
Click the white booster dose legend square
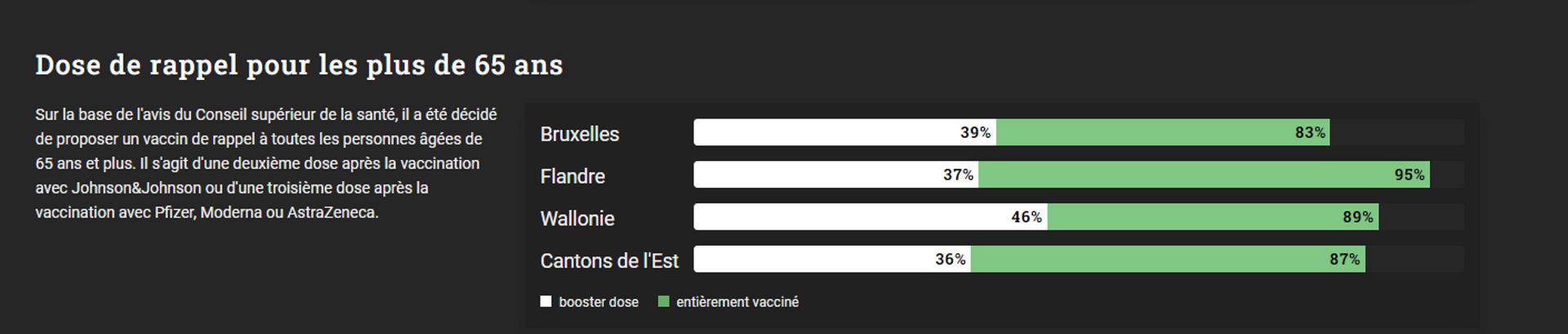pos(546,301)
